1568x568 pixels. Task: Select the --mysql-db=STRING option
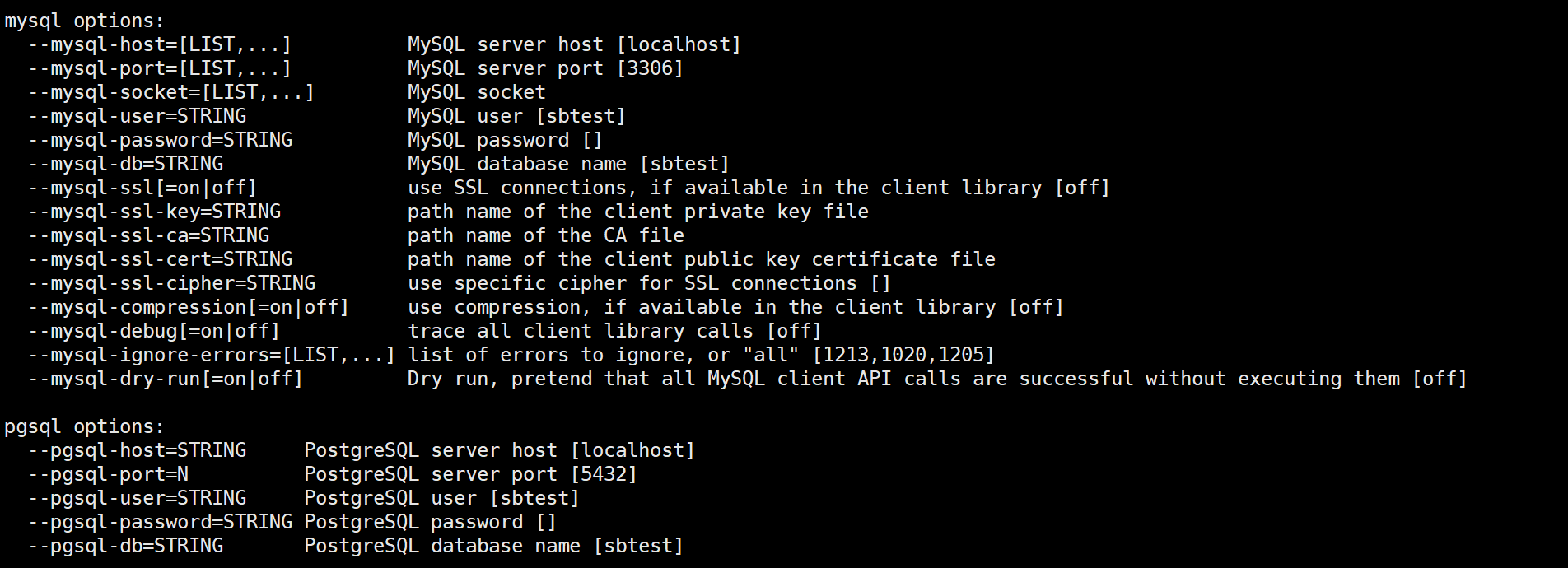[x=125, y=164]
